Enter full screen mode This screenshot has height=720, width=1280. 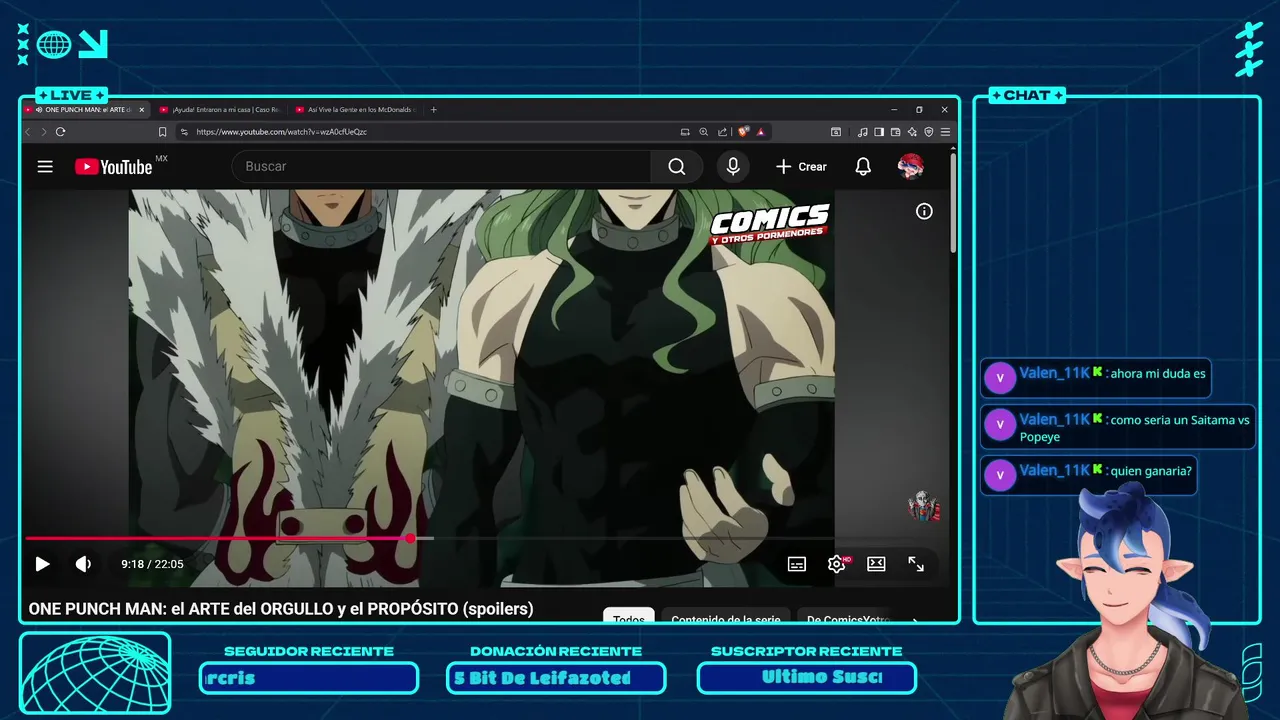[x=916, y=564]
